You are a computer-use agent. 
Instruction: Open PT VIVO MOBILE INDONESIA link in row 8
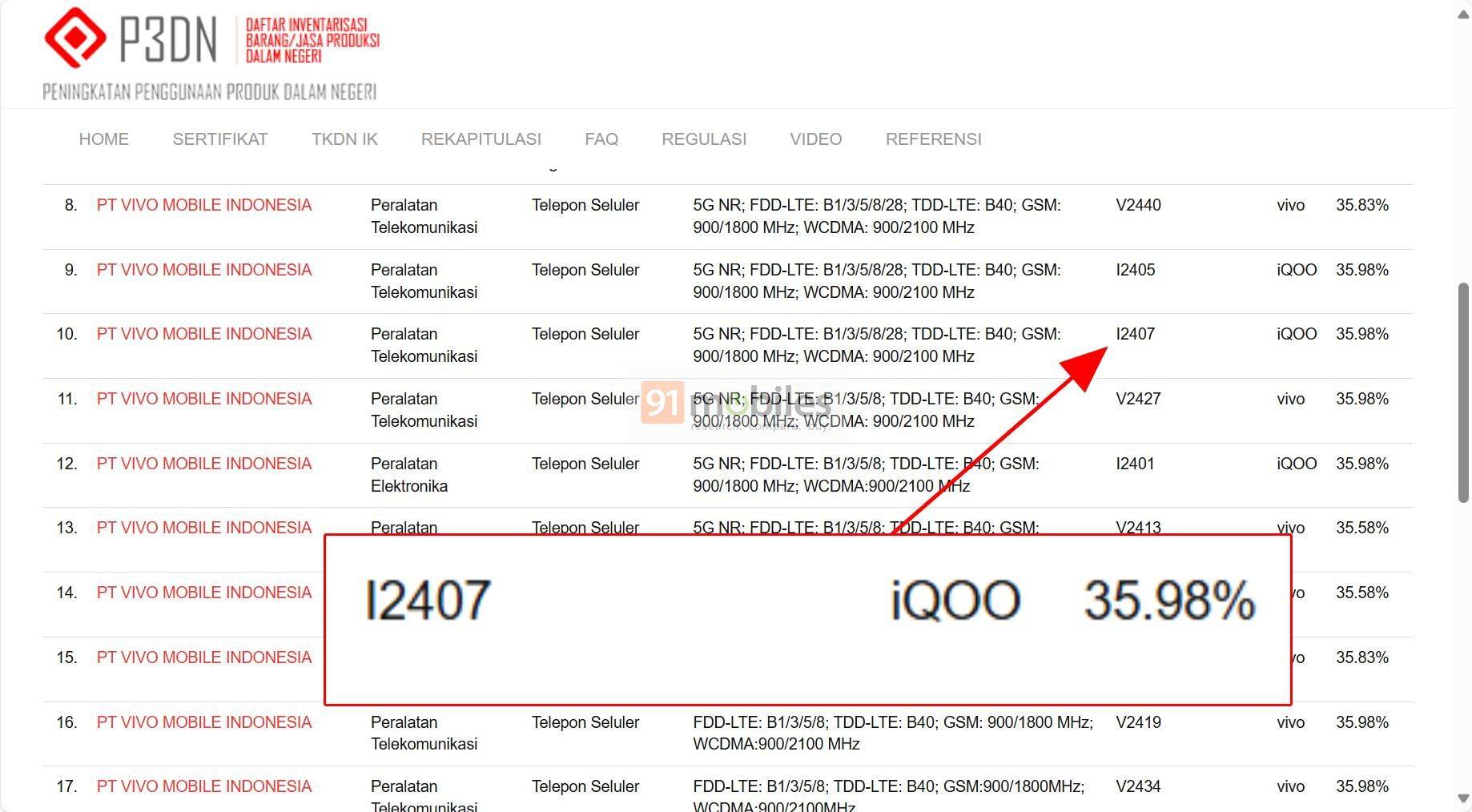(x=204, y=205)
